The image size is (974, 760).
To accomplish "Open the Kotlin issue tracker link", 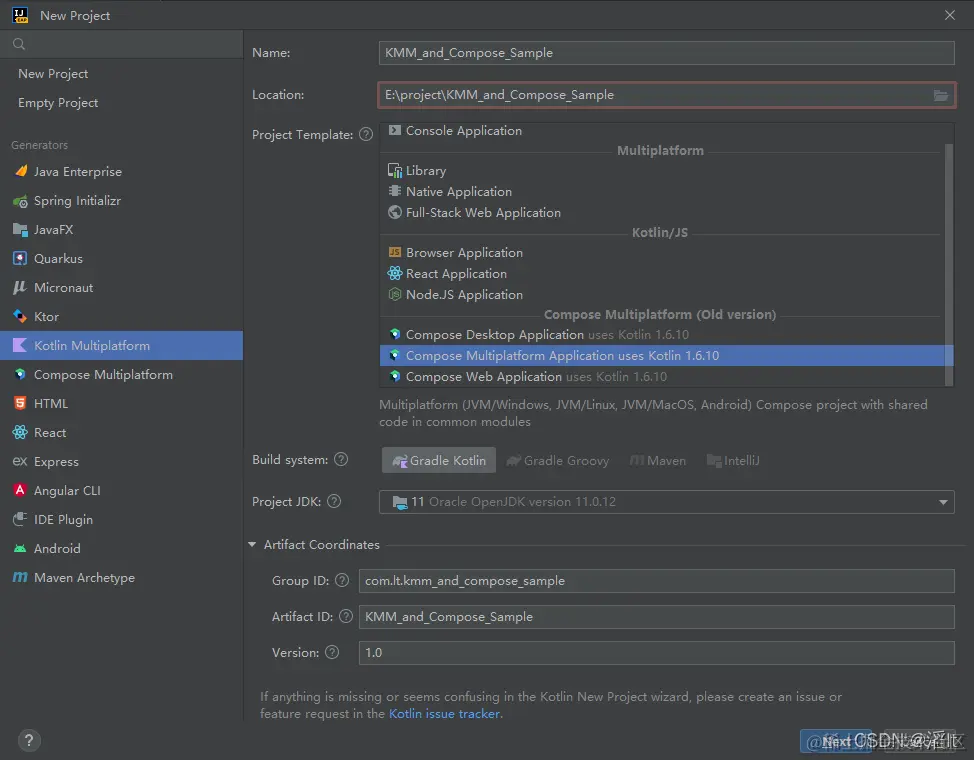I will pyautogui.click(x=444, y=713).
